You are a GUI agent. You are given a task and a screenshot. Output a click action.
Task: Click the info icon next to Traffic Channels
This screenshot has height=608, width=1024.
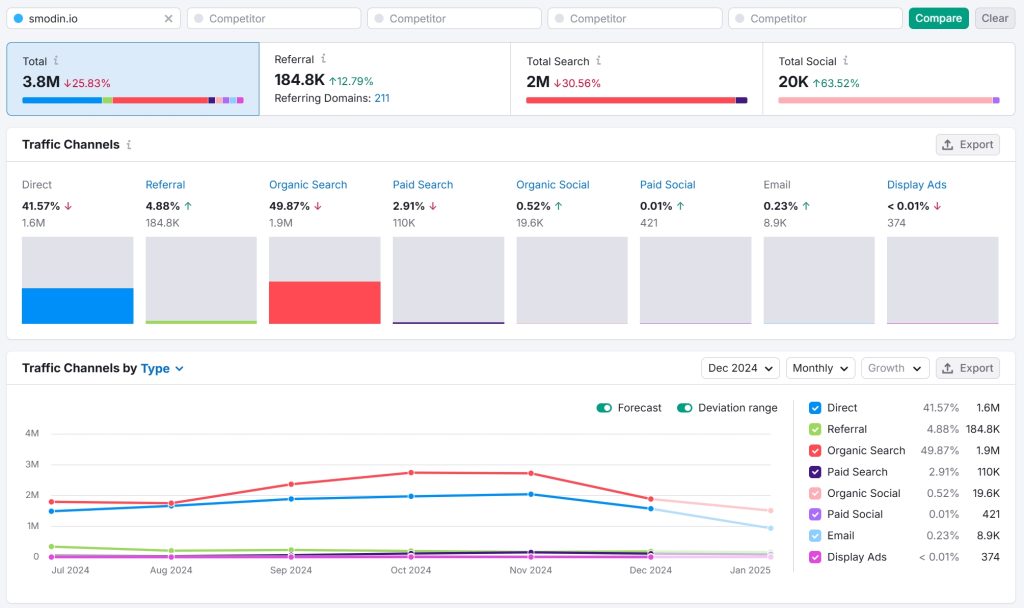128,145
